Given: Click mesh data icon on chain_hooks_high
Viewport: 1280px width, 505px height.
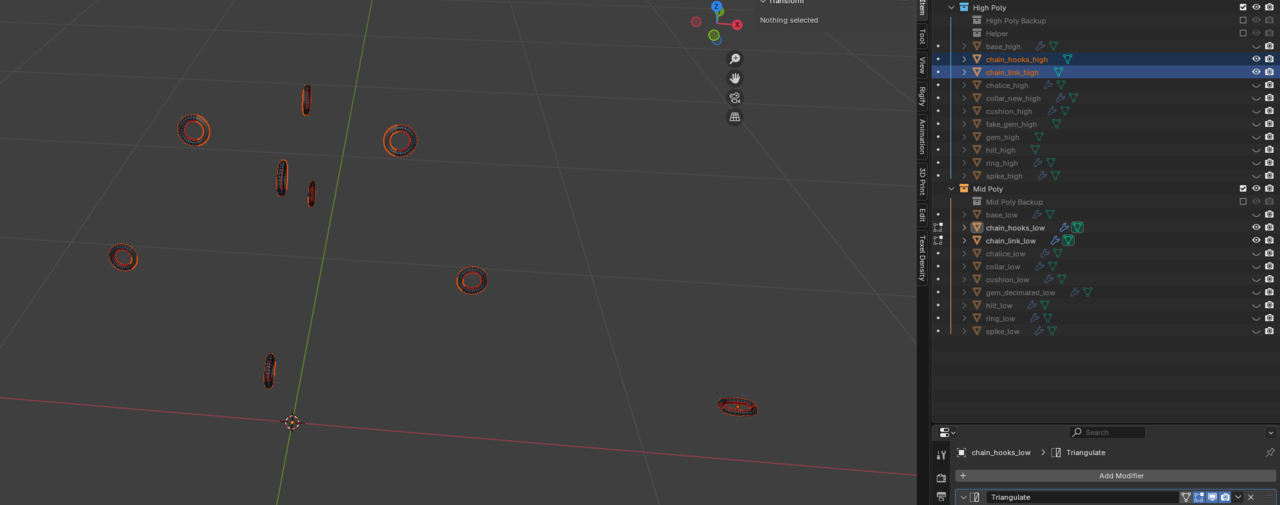Looking at the screenshot, I should click(1067, 59).
